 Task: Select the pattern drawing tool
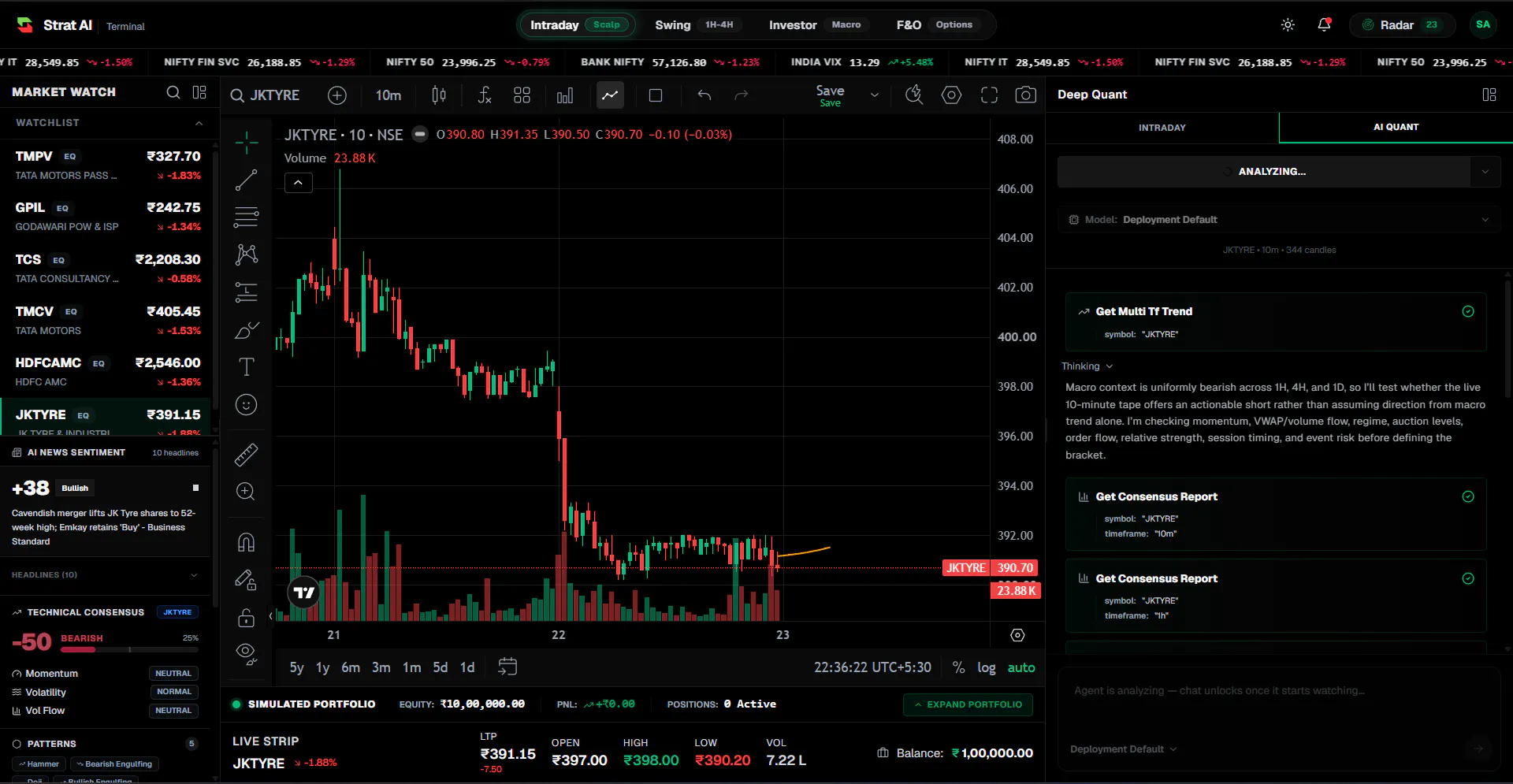point(247,254)
